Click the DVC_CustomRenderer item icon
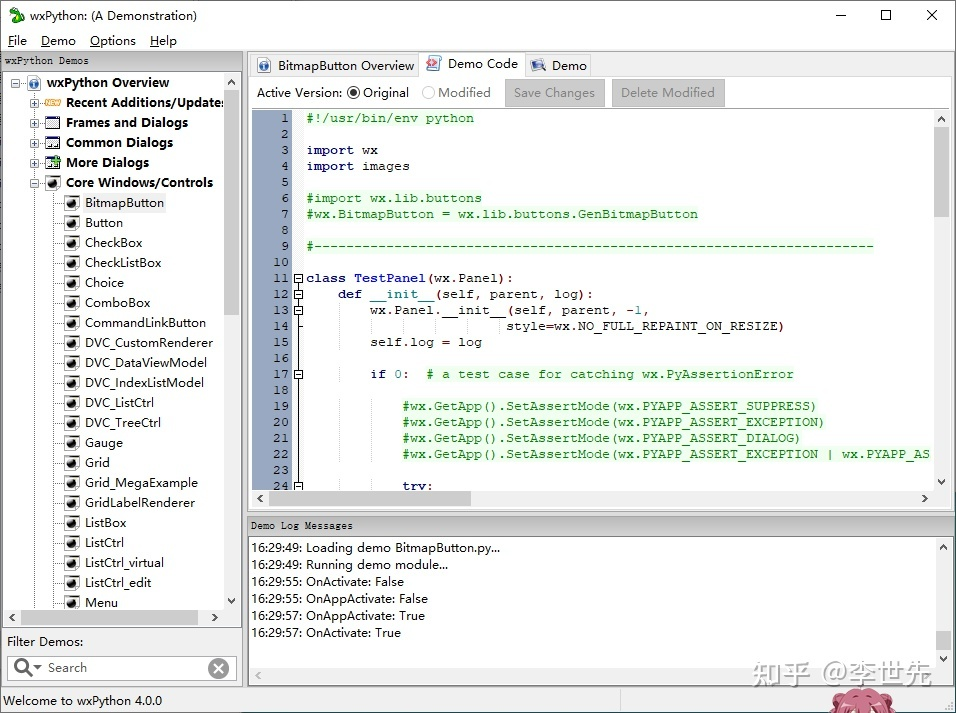Screen dimensions: 956x713 (72, 343)
